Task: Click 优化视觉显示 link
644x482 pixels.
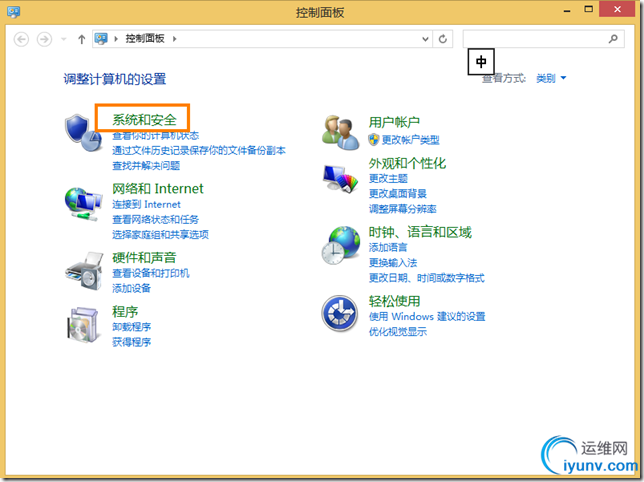Action: [x=398, y=332]
